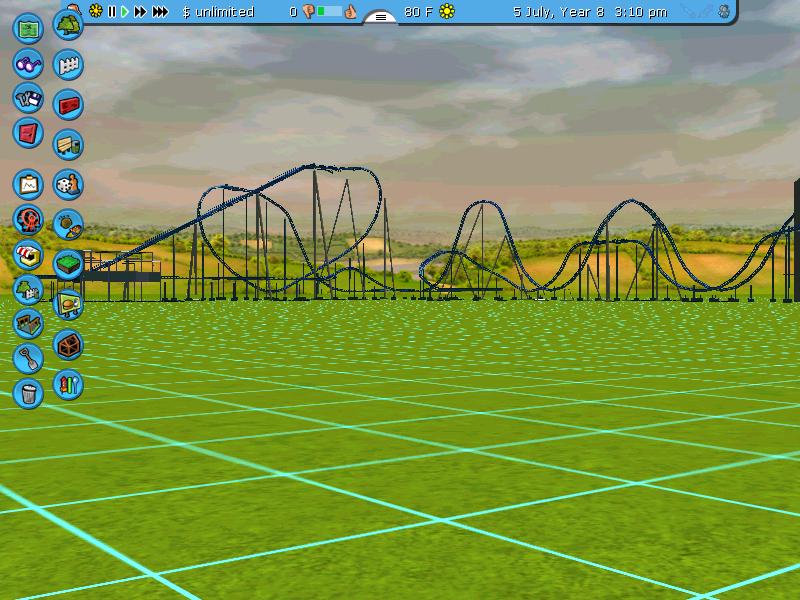Click the date '5 July, Year 8'

pyautogui.click(x=558, y=12)
